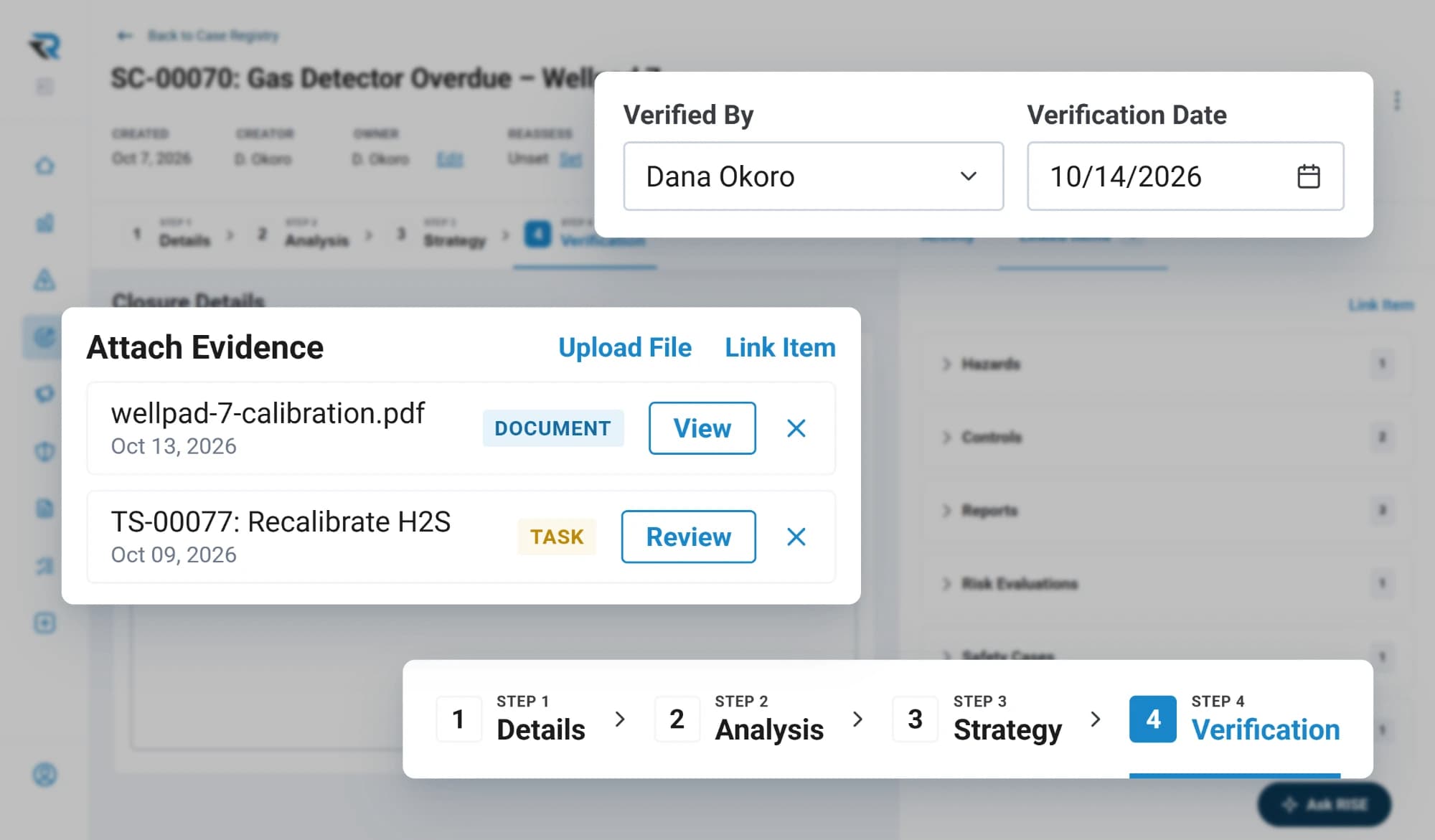This screenshot has width=1435, height=840.
Task: Remove wellpad-7-calibration.pdf attachment
Action: [796, 428]
